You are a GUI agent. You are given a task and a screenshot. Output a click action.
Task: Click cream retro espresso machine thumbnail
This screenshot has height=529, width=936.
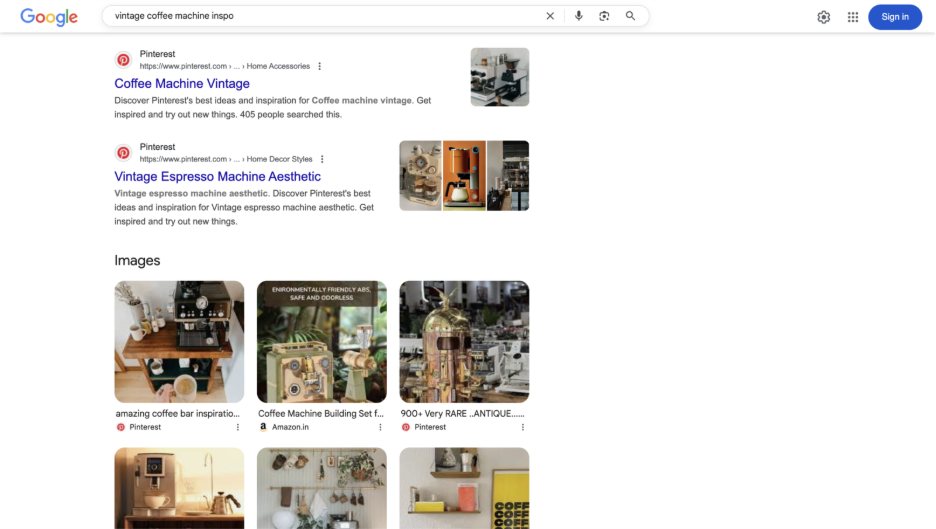pyautogui.click(x=420, y=176)
